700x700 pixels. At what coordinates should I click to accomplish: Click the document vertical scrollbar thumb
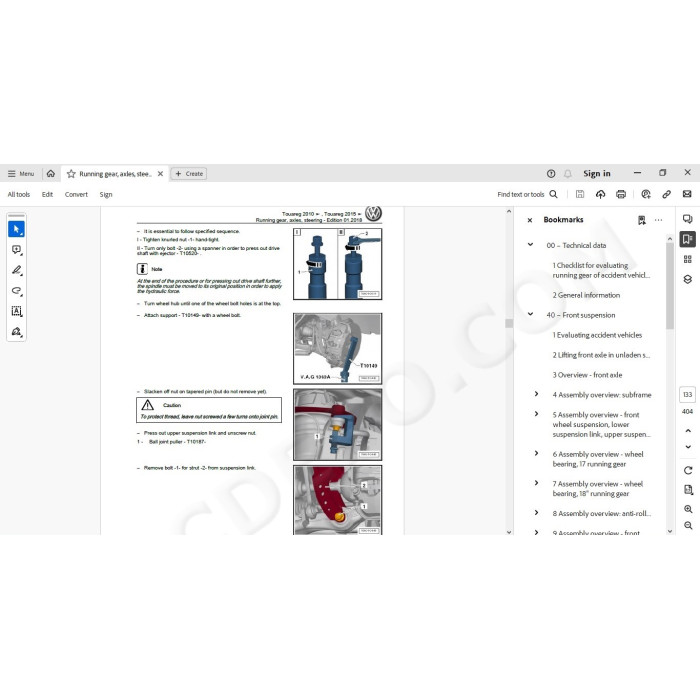click(509, 323)
